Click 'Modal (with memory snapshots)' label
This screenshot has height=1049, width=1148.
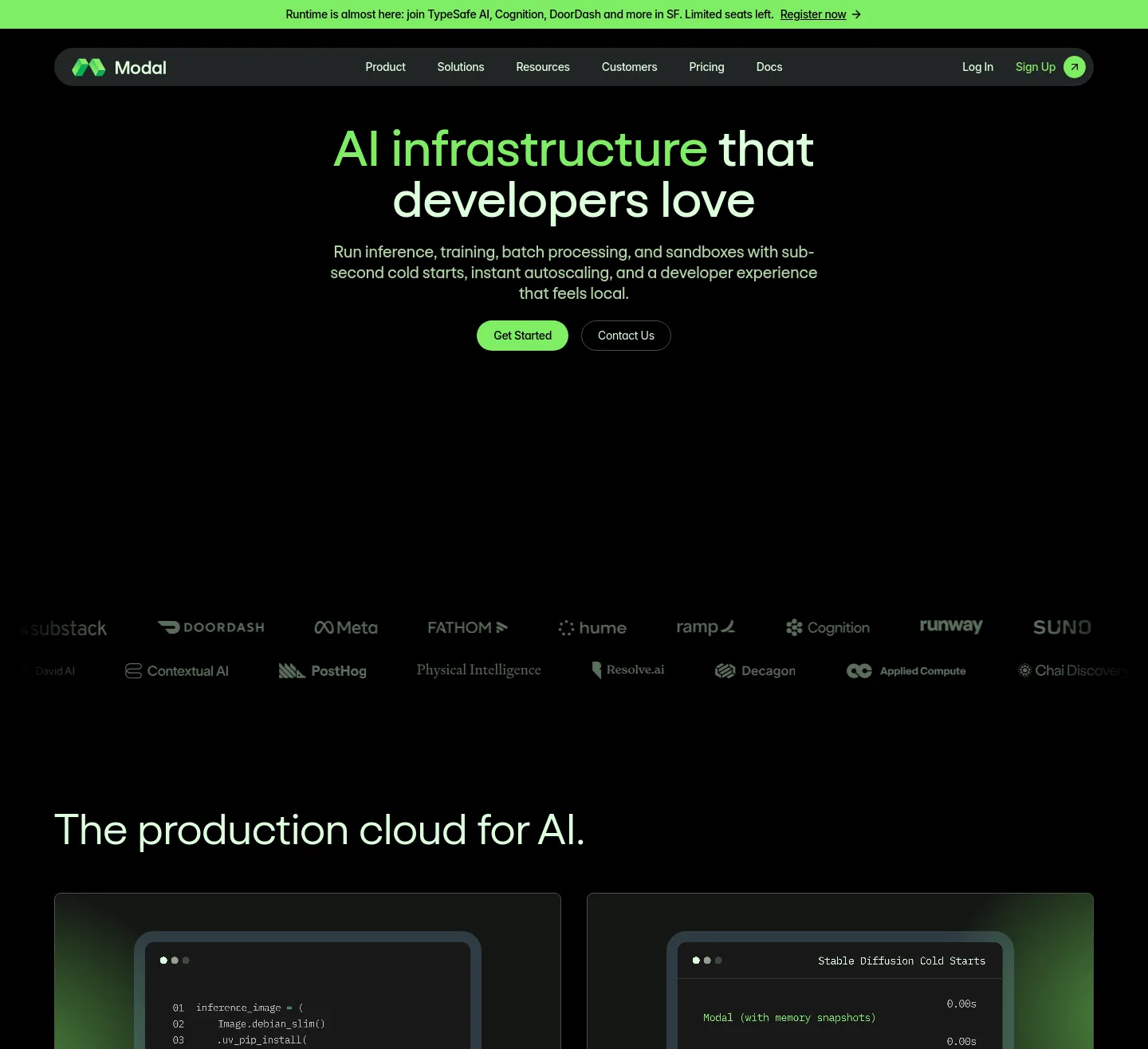click(789, 1018)
